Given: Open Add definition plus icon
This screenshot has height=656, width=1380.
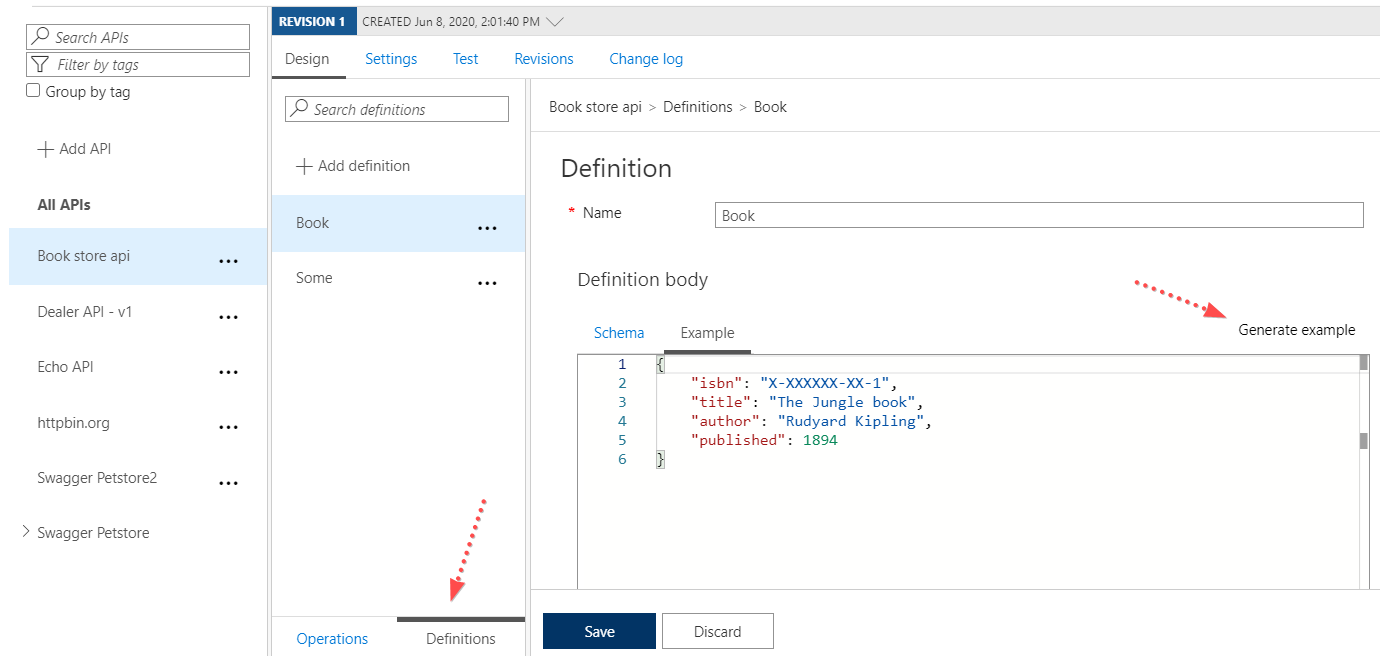Looking at the screenshot, I should 305,166.
